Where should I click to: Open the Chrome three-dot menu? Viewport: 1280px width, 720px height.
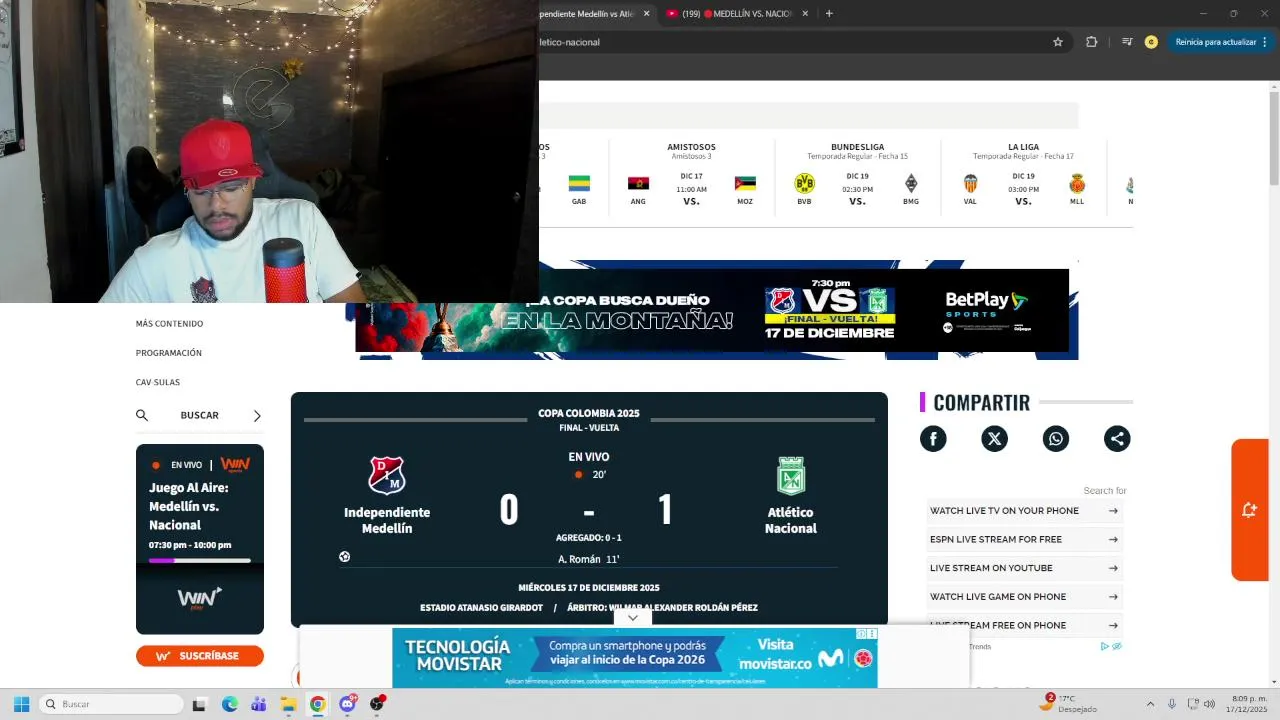pos(1265,42)
